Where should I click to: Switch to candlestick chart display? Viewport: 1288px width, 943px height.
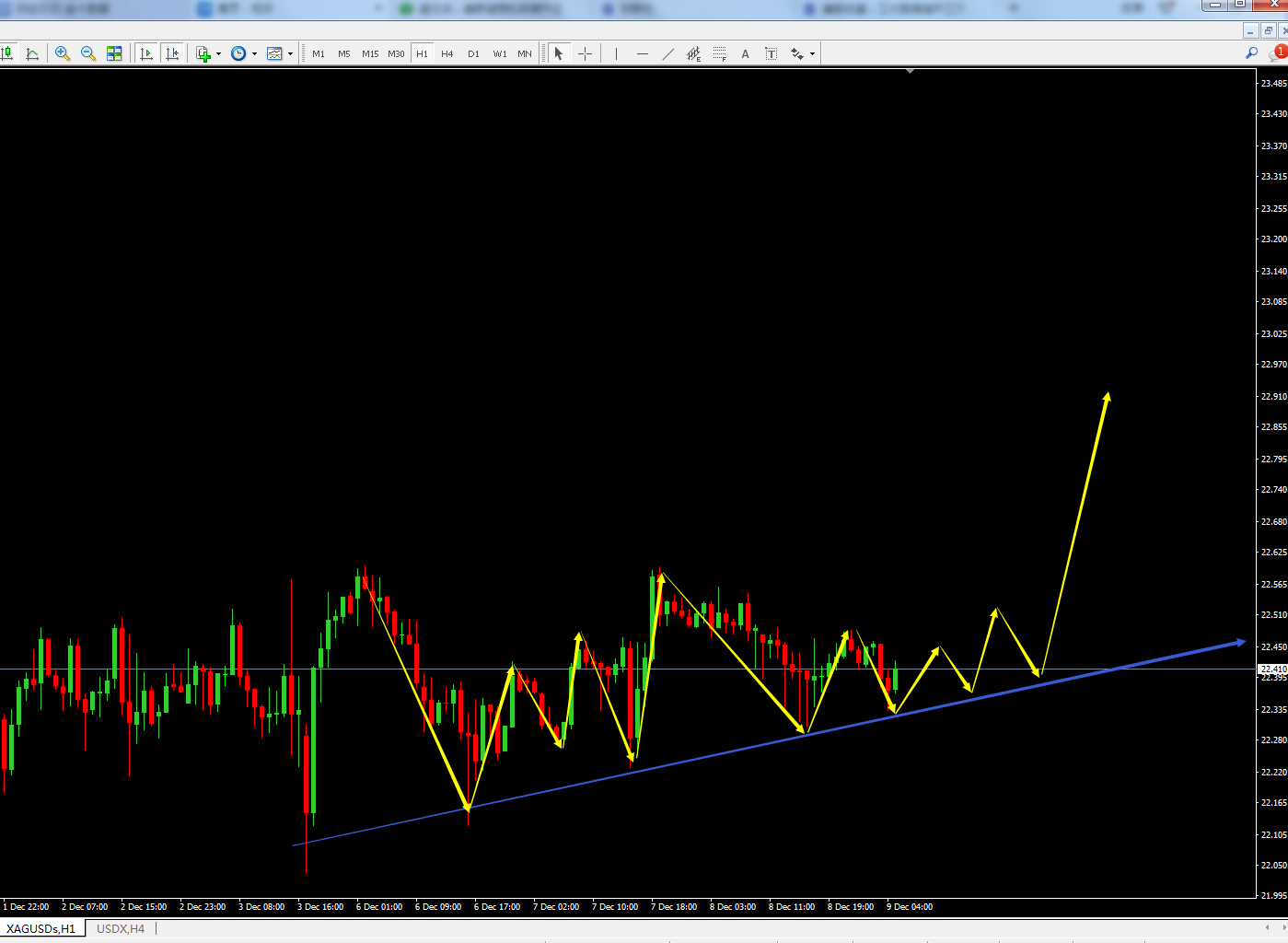(x=7, y=53)
